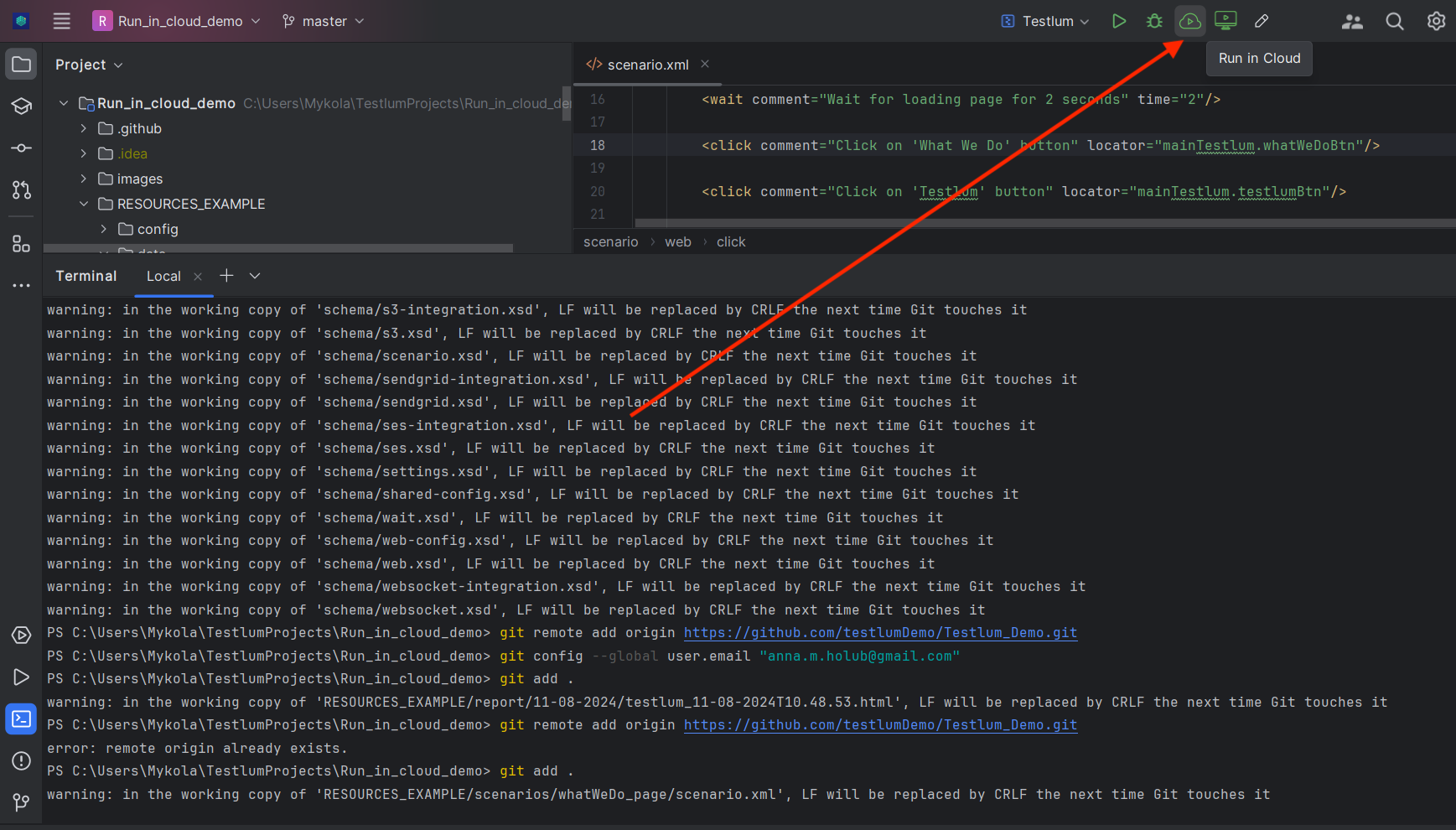Click the 'anna.m.holub@gmail.com' terminal text
This screenshot has width=1456, height=830.
[860, 656]
